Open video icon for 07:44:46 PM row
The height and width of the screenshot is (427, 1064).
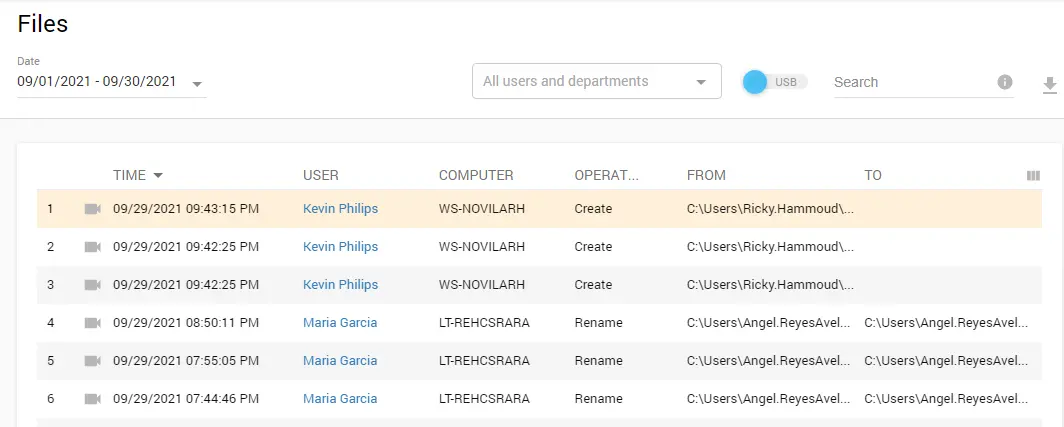[x=92, y=399]
